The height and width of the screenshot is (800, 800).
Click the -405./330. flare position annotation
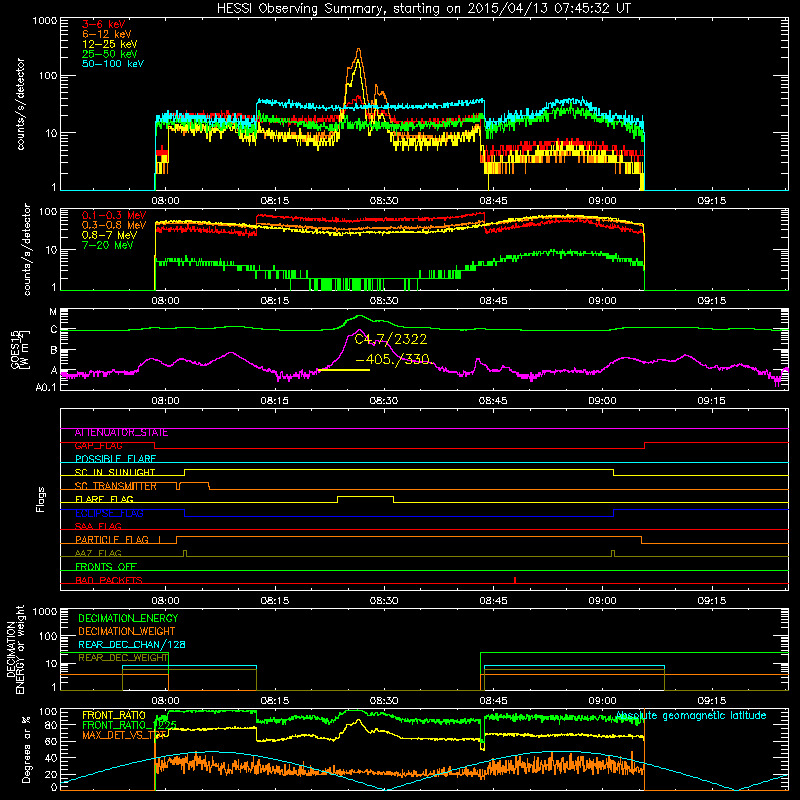(394, 359)
